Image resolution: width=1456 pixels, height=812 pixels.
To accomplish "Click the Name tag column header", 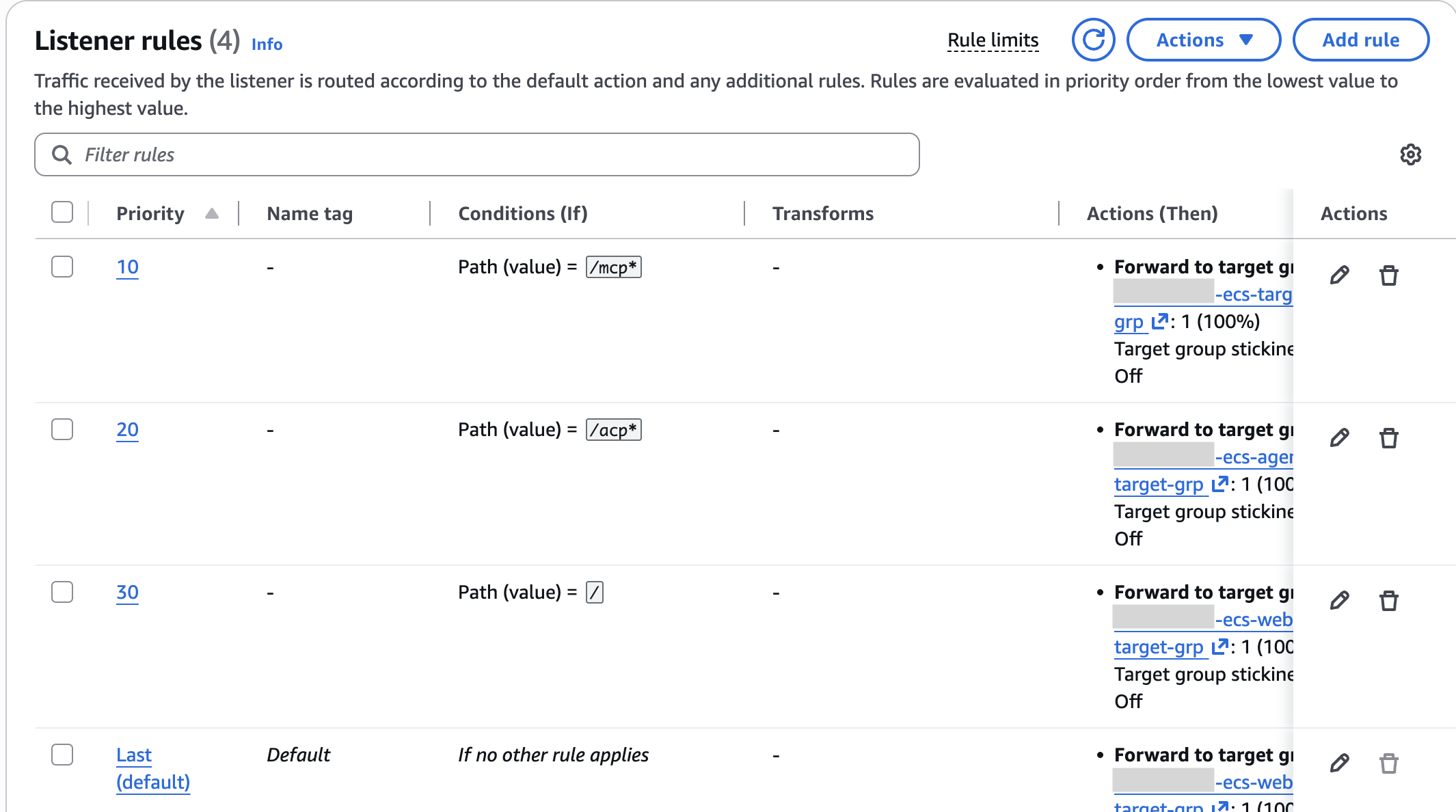I will [x=310, y=213].
